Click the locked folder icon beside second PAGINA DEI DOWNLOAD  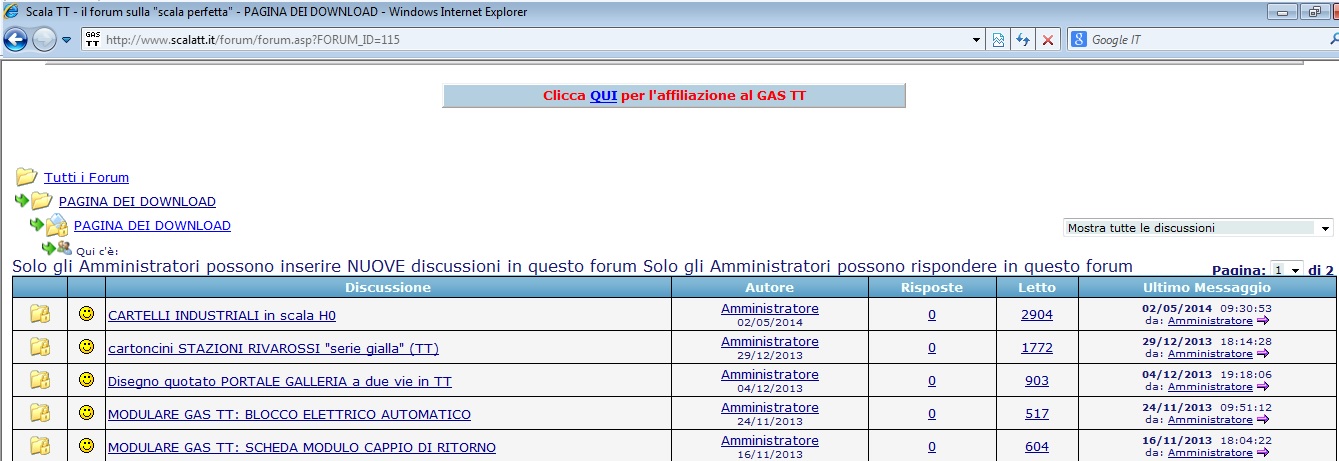(x=56, y=226)
